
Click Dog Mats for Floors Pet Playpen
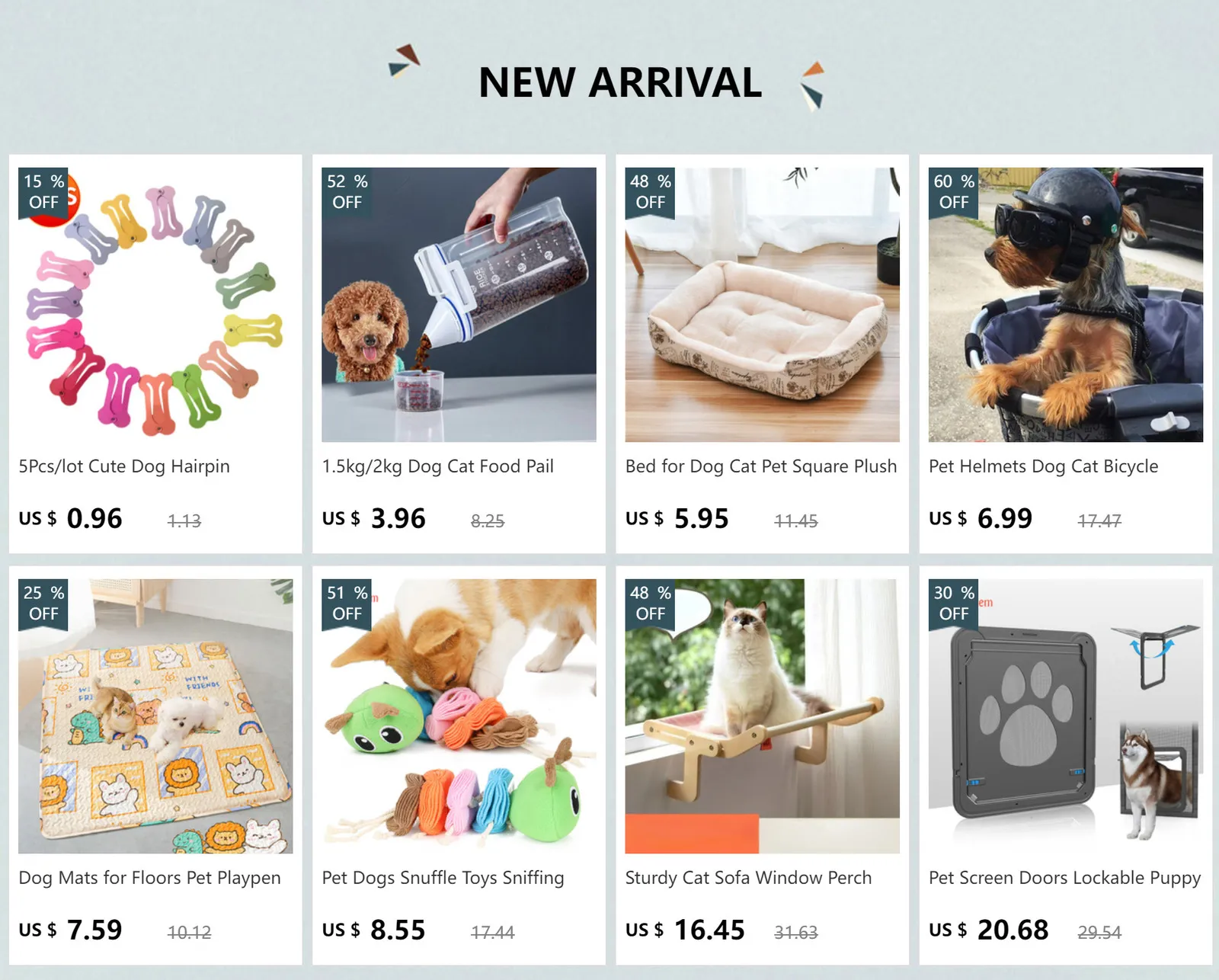[149, 878]
